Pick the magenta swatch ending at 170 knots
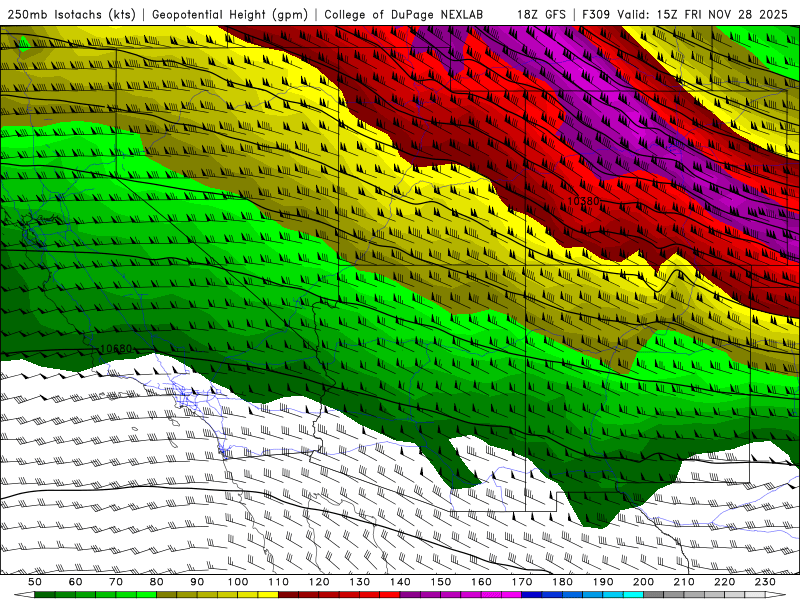Viewport: 800px width, 600px height. 511,595
